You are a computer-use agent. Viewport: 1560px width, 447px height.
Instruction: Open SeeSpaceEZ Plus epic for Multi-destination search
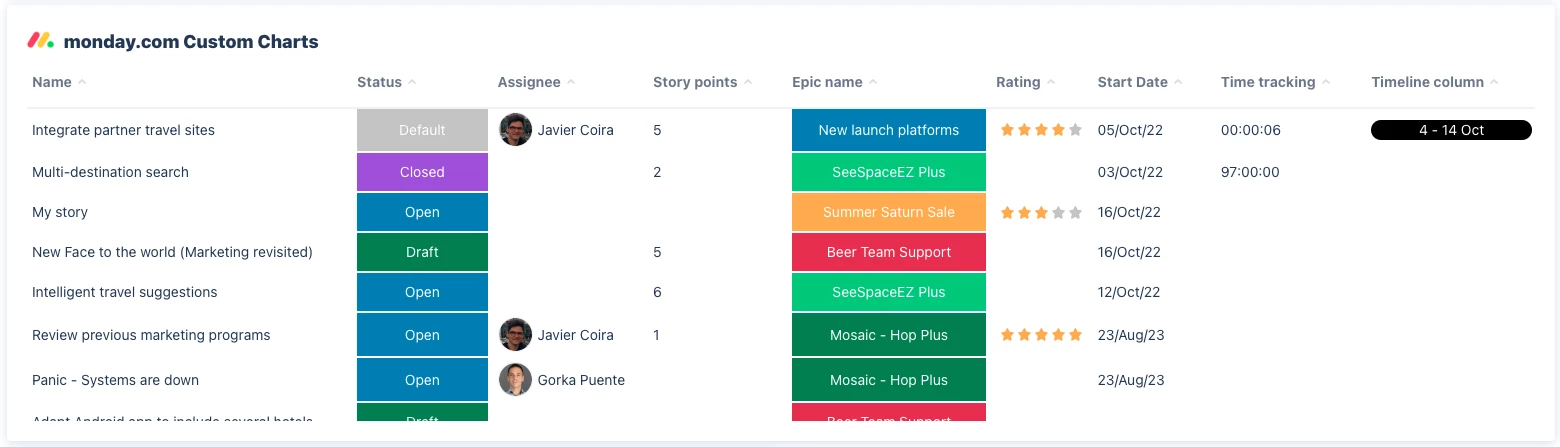[x=888, y=172]
